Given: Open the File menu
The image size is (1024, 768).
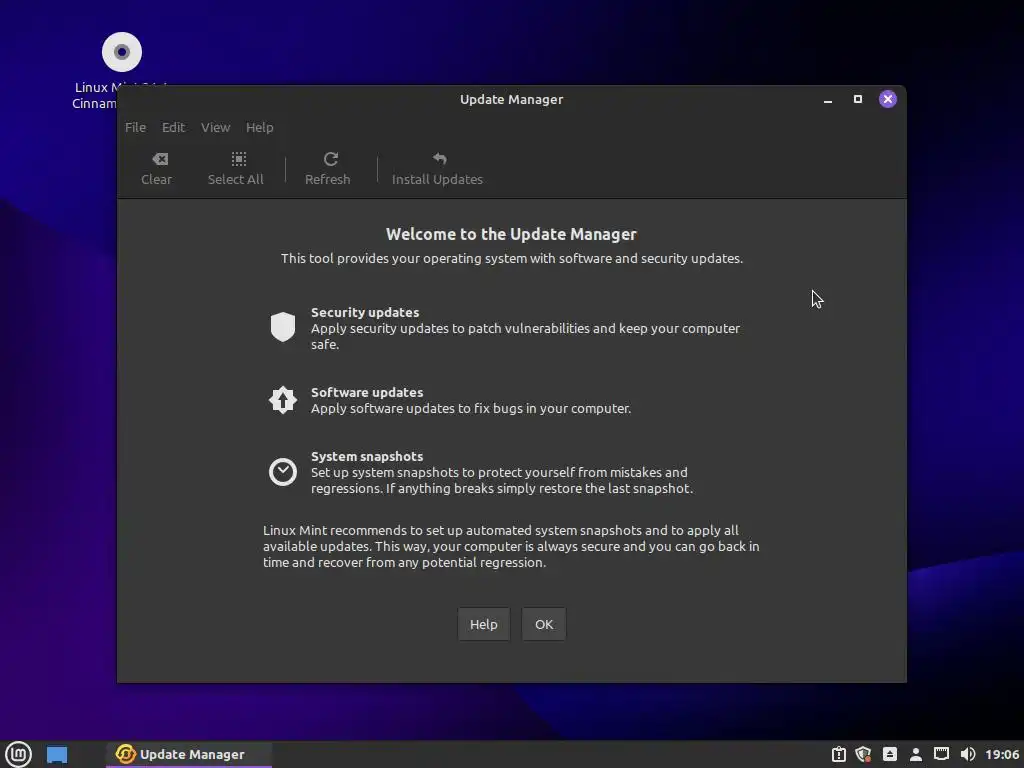Looking at the screenshot, I should pos(135,127).
